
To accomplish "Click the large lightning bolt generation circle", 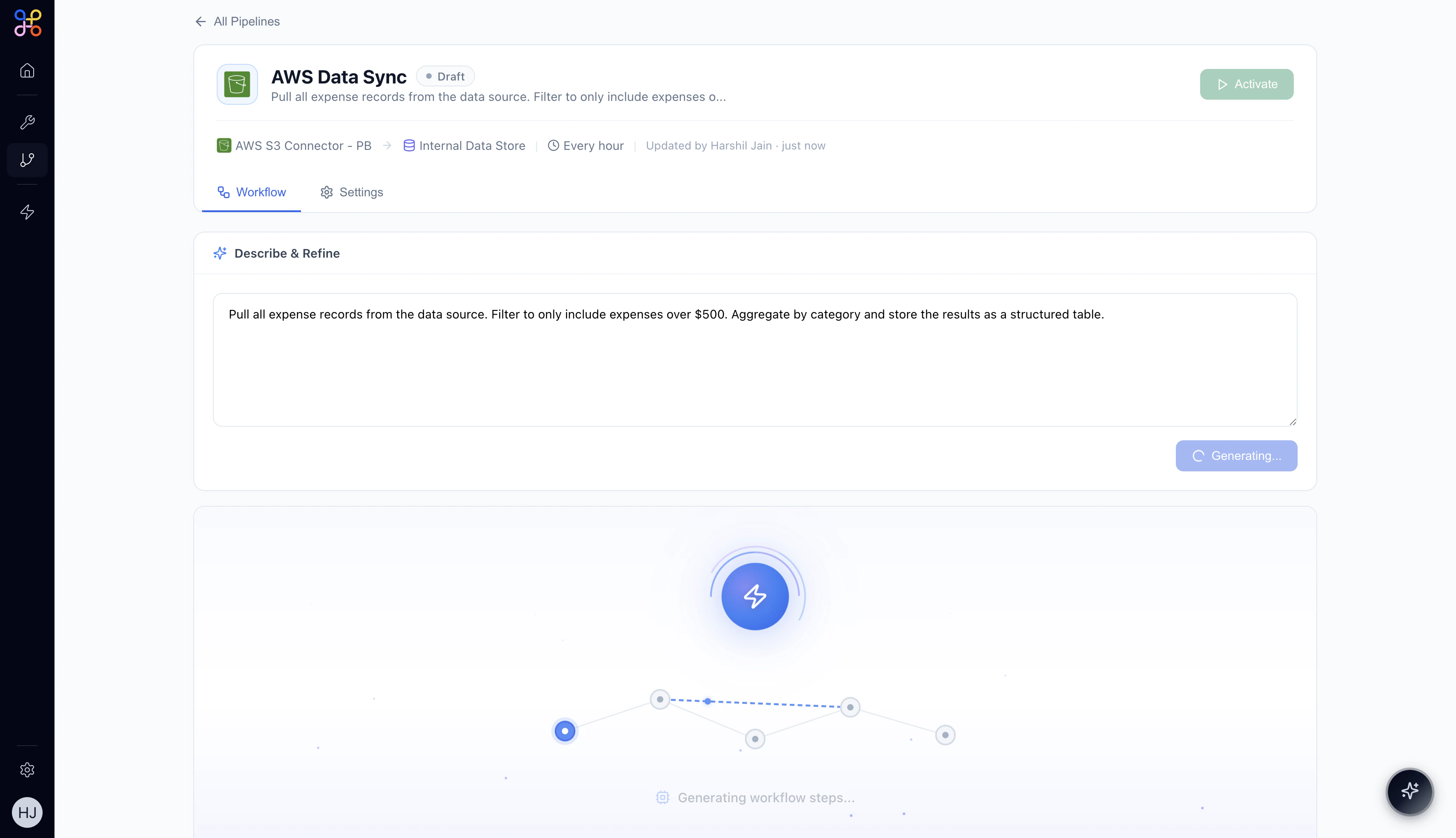I will point(755,596).
